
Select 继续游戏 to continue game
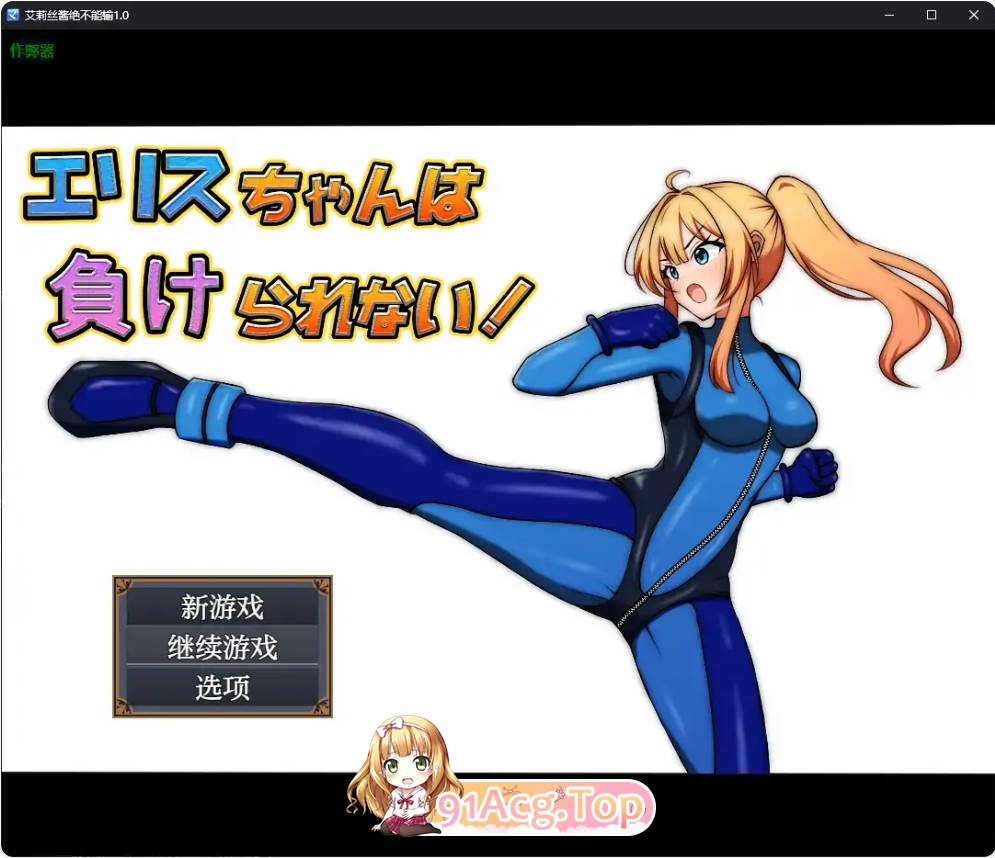(222, 647)
